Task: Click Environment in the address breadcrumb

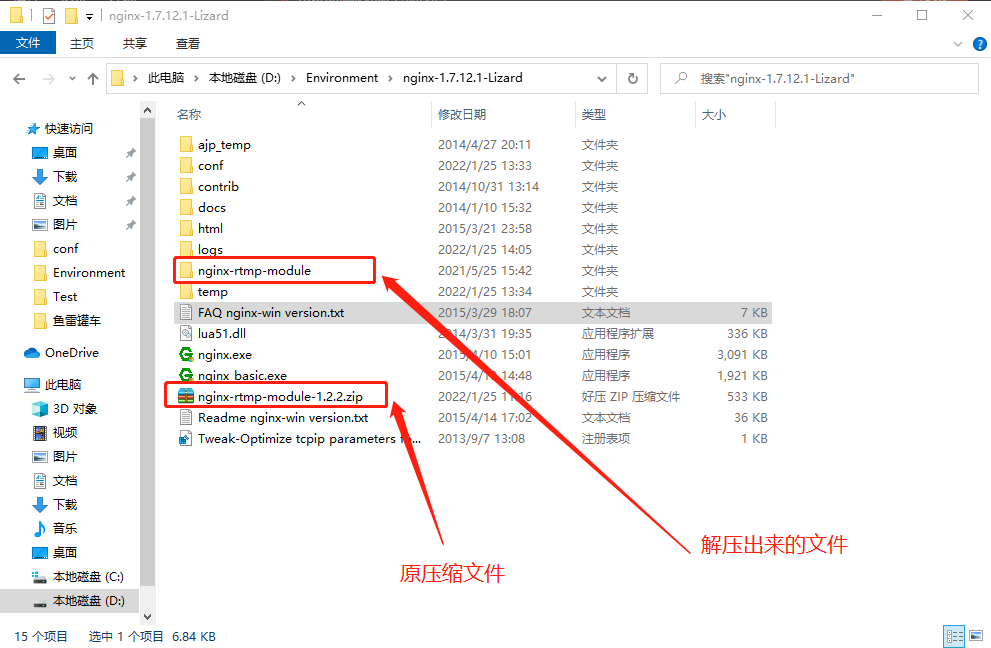Action: click(342, 78)
